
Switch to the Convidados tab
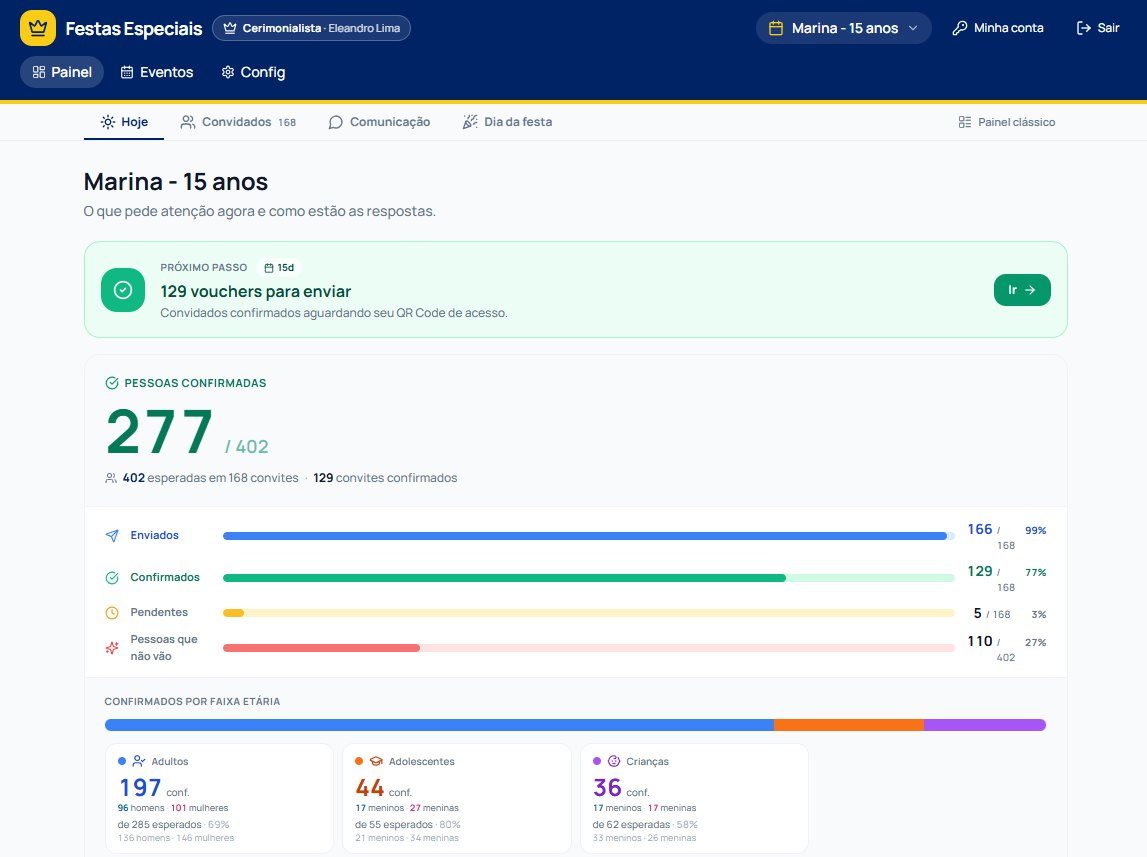[x=238, y=122]
